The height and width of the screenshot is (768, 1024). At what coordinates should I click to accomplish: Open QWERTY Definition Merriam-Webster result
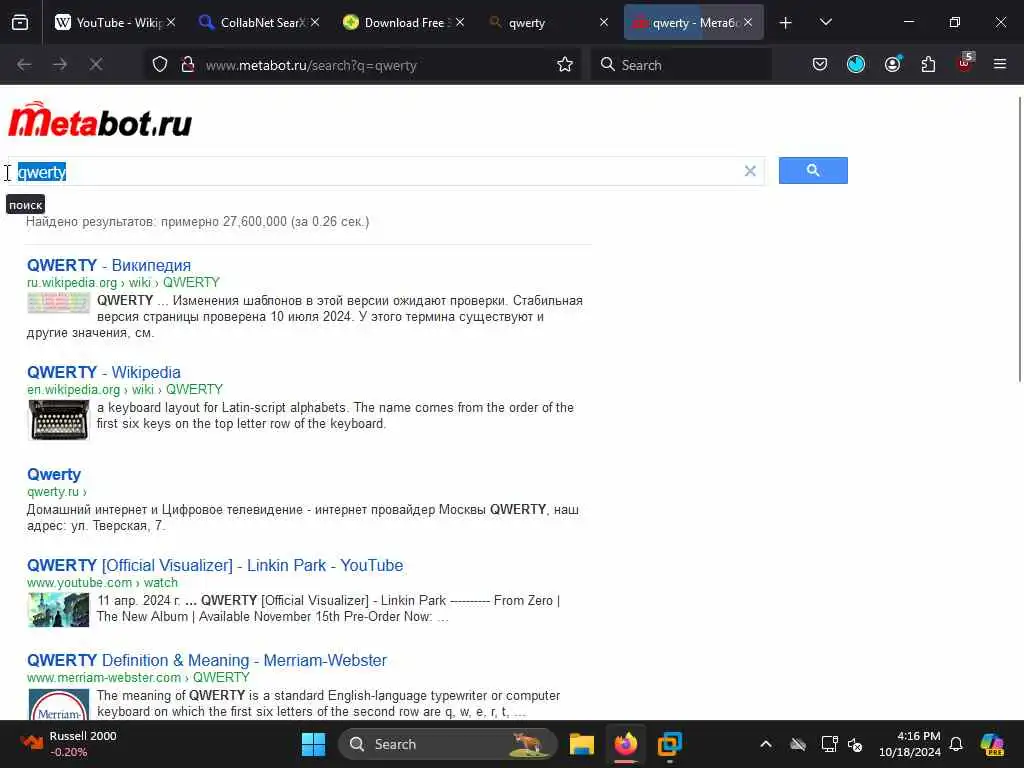(x=206, y=660)
